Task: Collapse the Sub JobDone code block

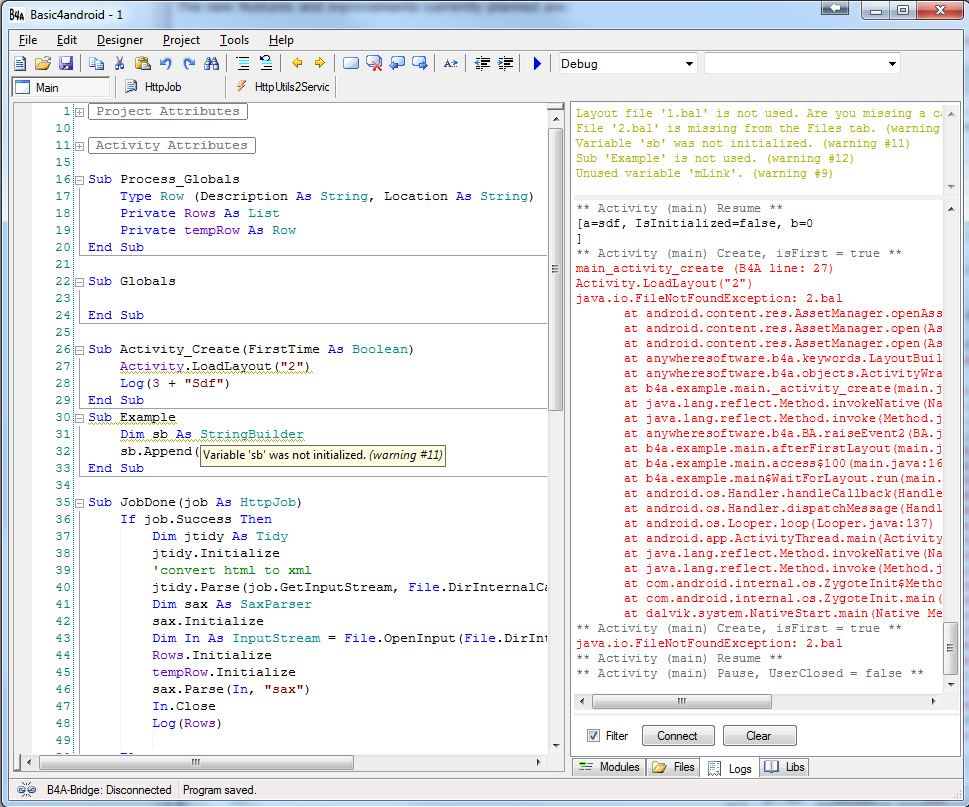Action: pyautogui.click(x=79, y=502)
